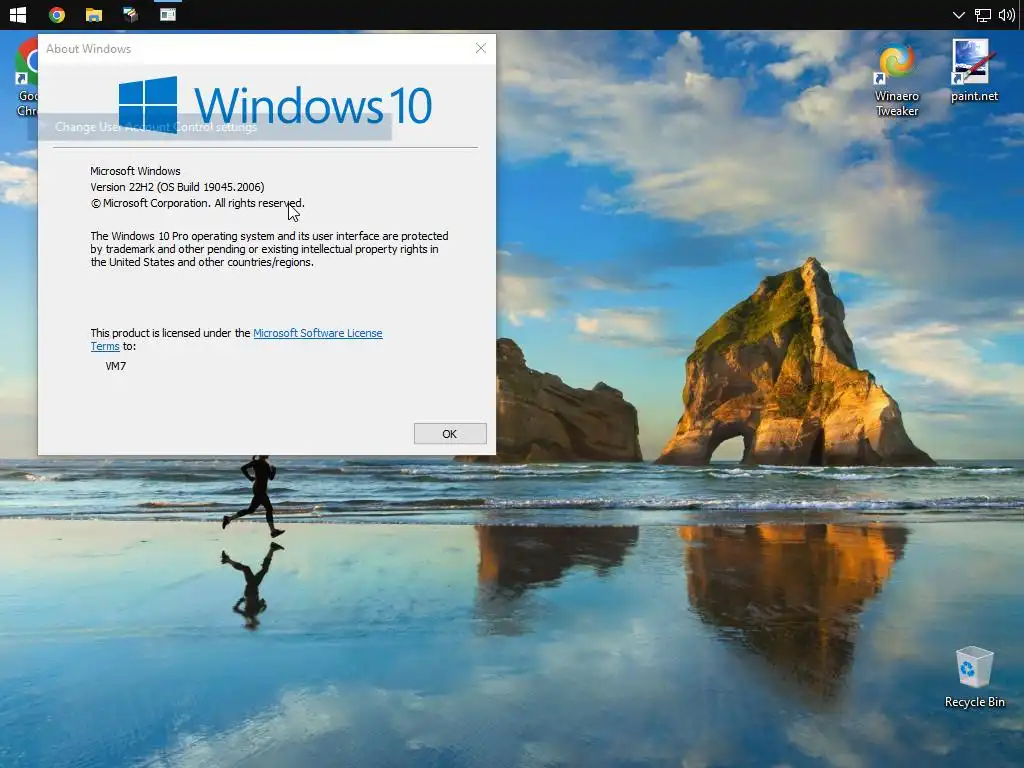Click the Windows 10 logo banner

275,104
